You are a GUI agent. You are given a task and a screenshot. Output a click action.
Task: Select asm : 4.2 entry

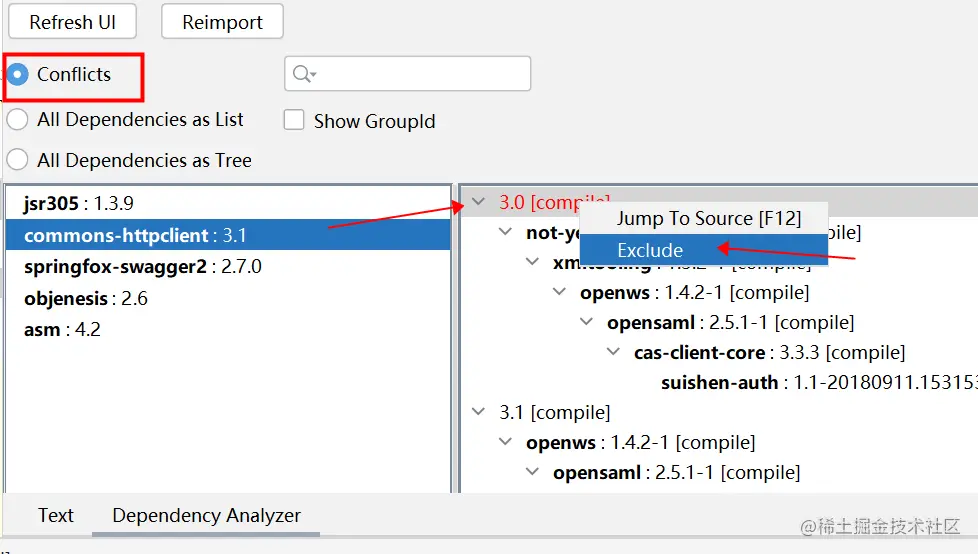(228, 329)
